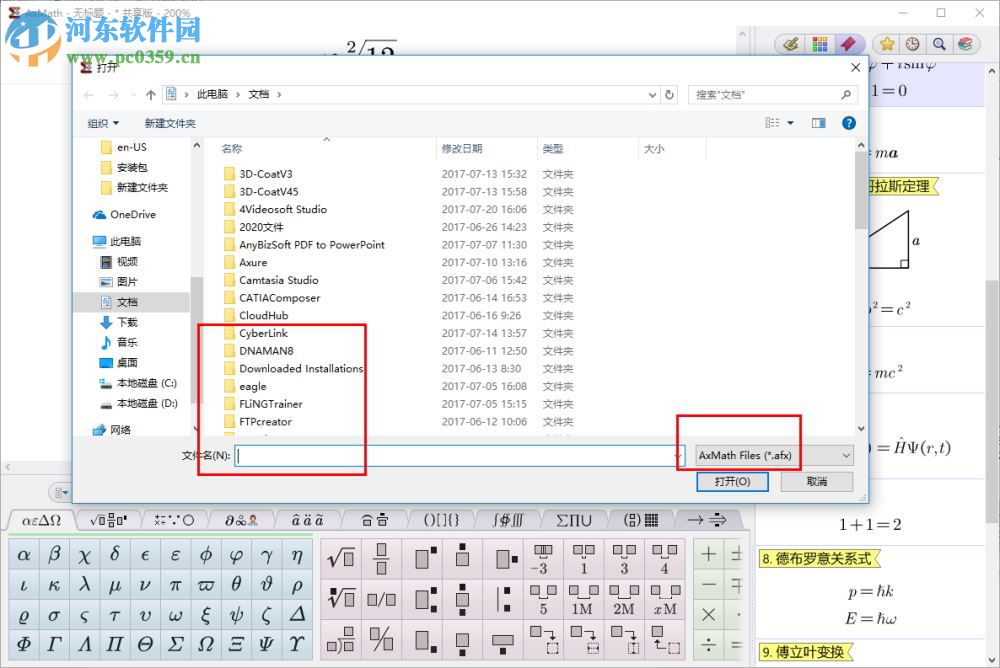
Task: Click the 打开(O) button
Action: coord(732,481)
